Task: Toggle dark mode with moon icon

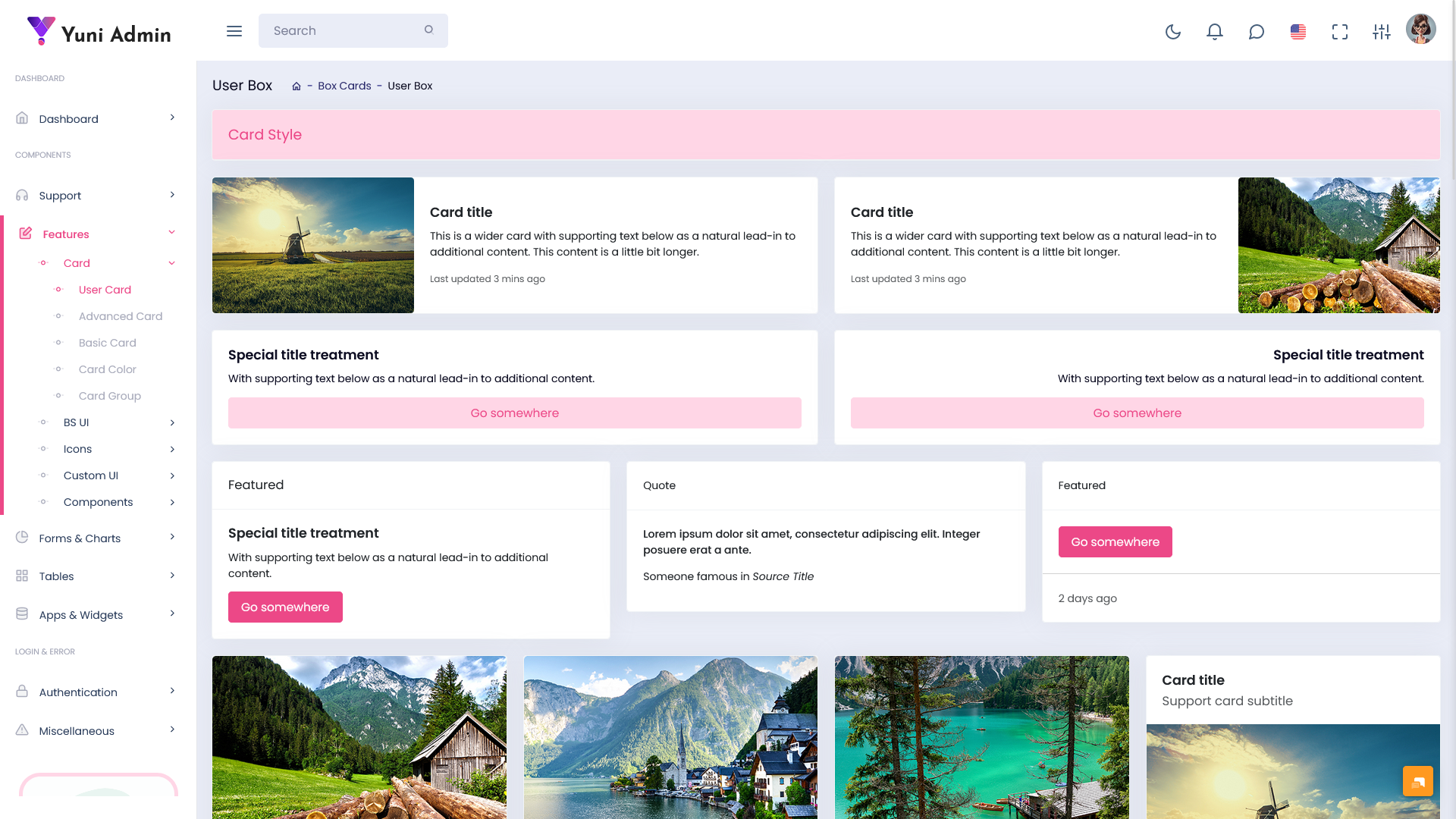Action: point(1173,31)
